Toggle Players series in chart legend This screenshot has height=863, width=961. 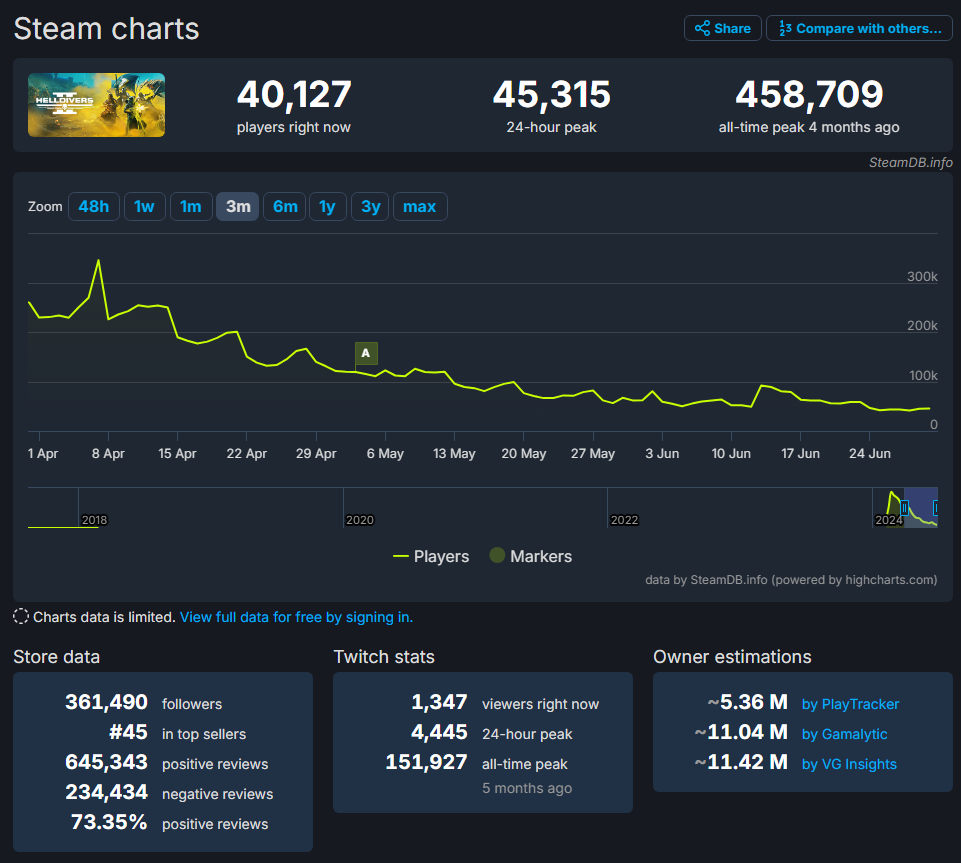click(431, 556)
